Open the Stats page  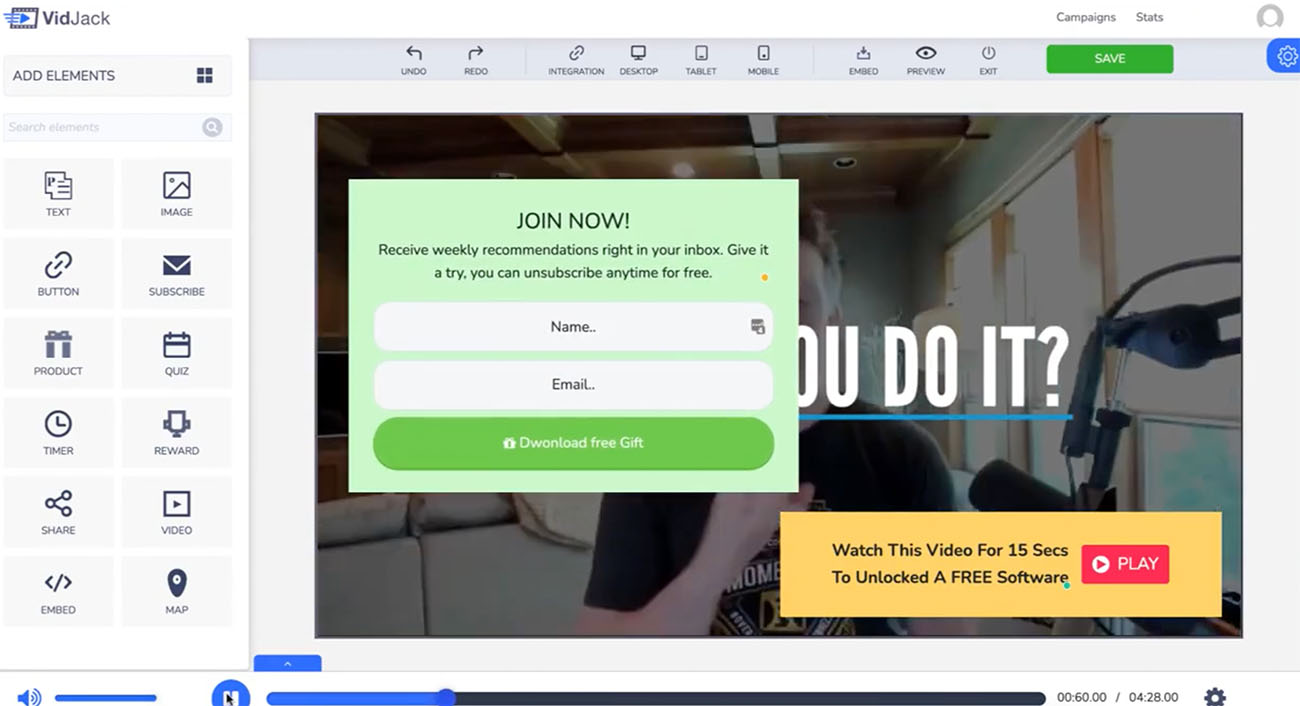1149,17
